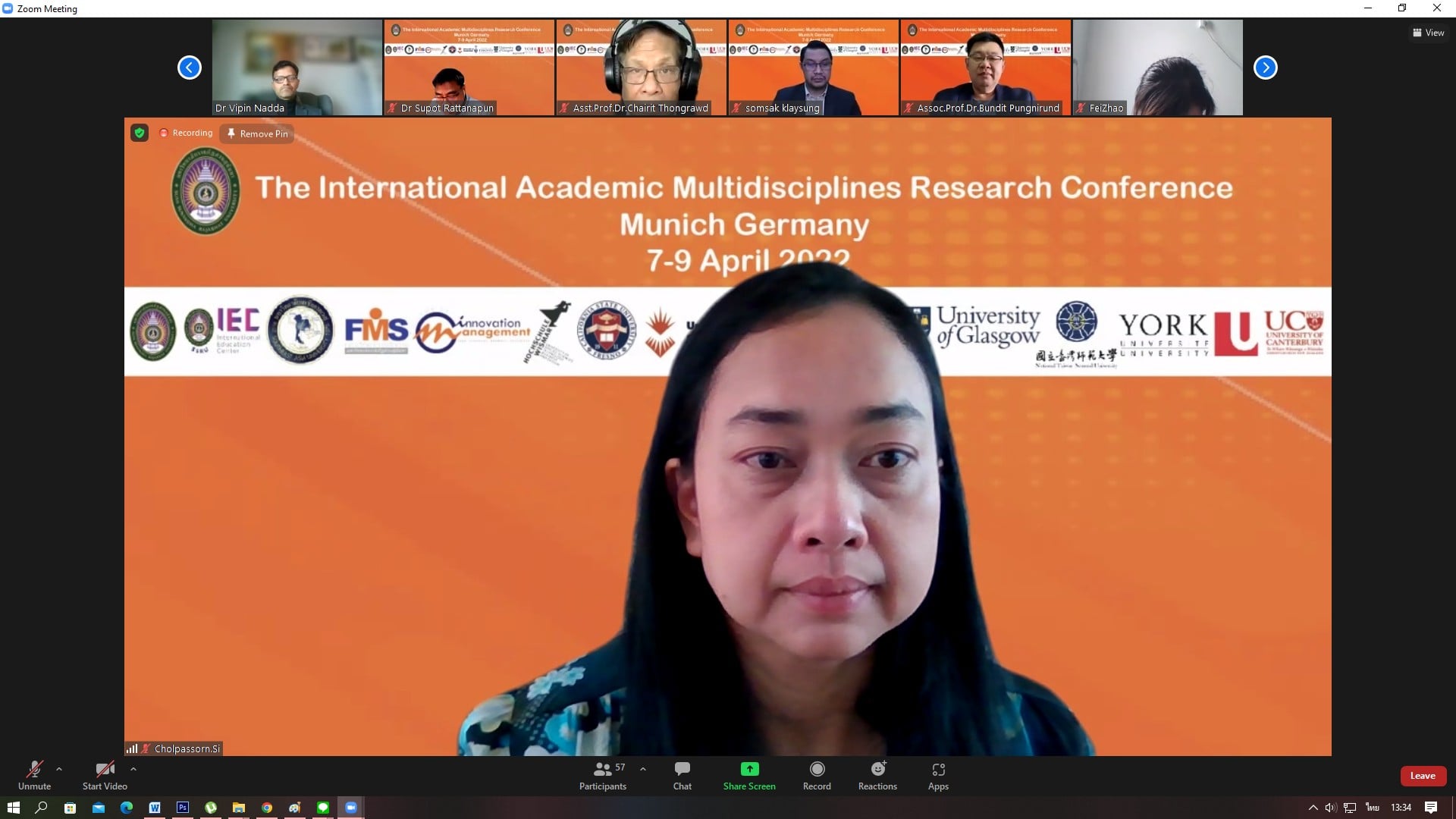Image resolution: width=1456 pixels, height=819 pixels.
Task: Go to next page of video thumbnails
Action: pos(1265,67)
